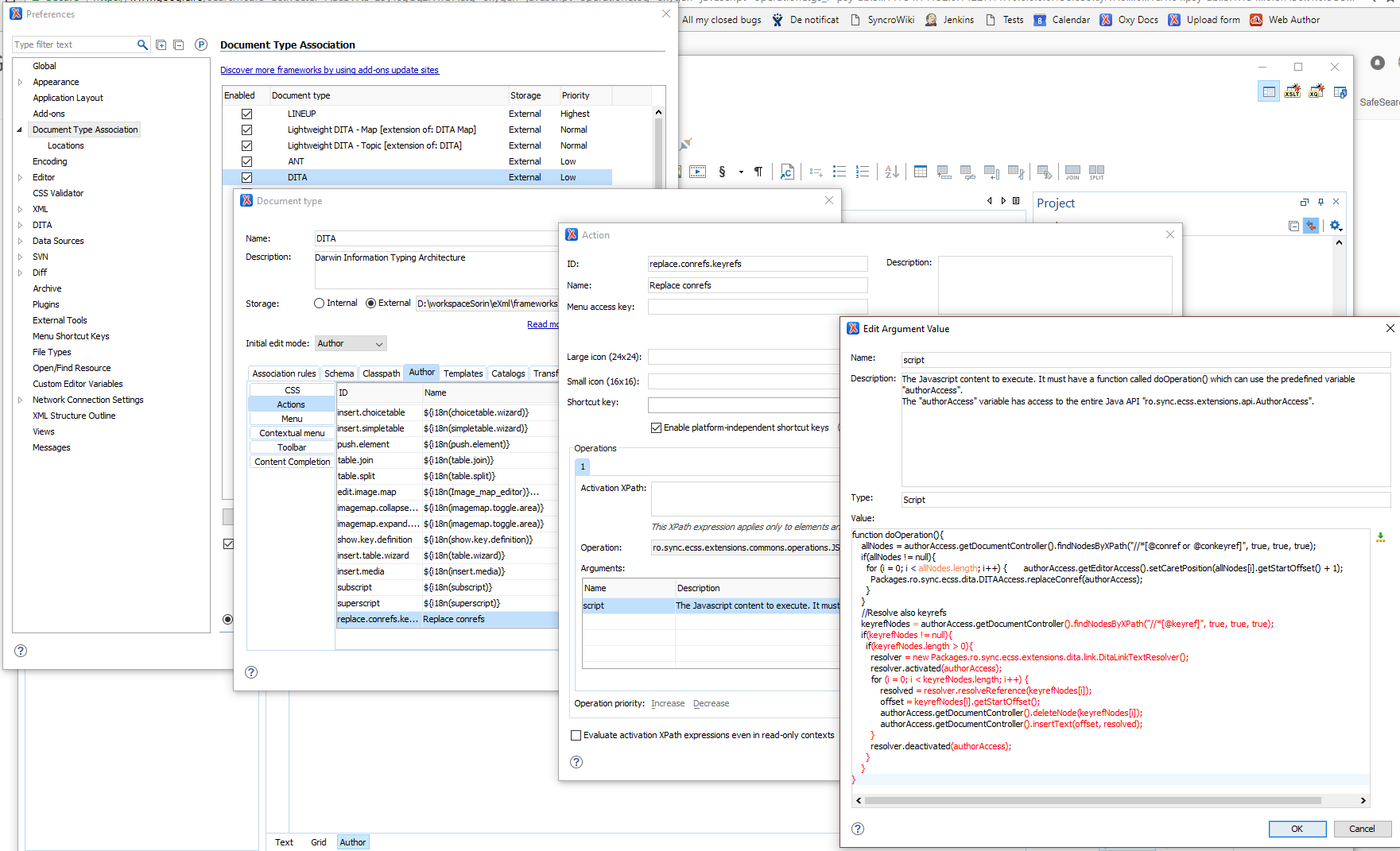This screenshot has width=1400, height=851.
Task: Open the Initial edit mode dropdown
Action: point(351,343)
